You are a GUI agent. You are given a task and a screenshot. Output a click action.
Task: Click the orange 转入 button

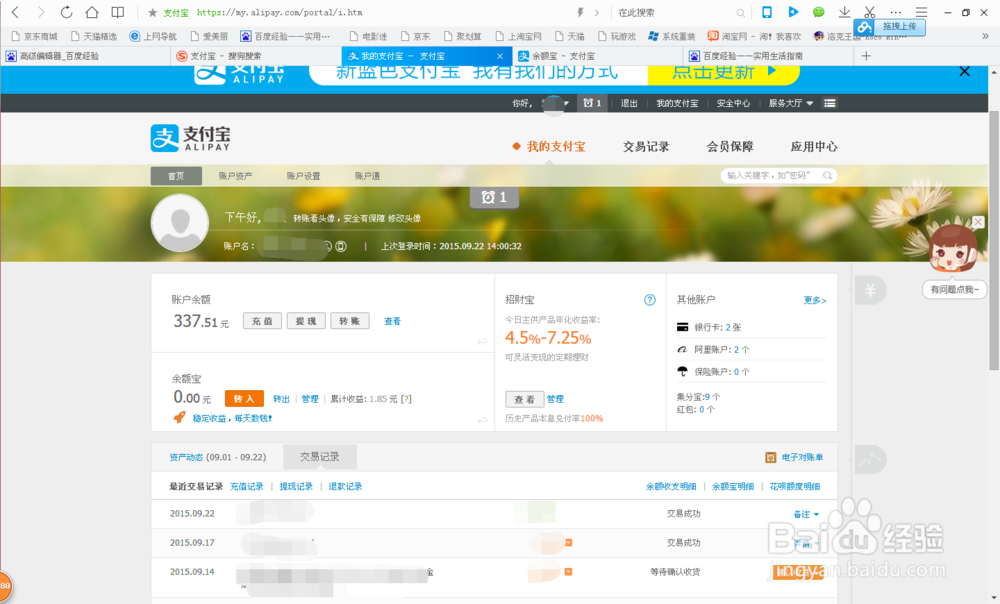coord(244,399)
